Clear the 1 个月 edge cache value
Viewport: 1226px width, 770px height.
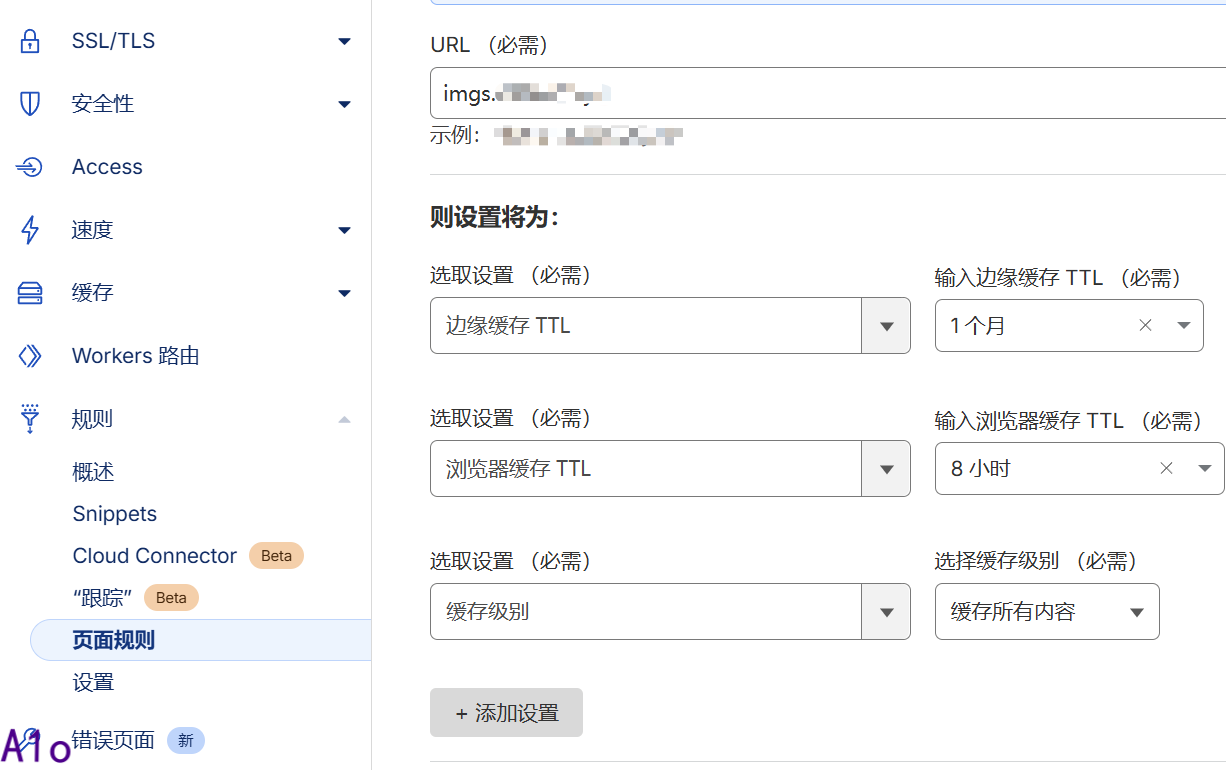coord(1146,325)
